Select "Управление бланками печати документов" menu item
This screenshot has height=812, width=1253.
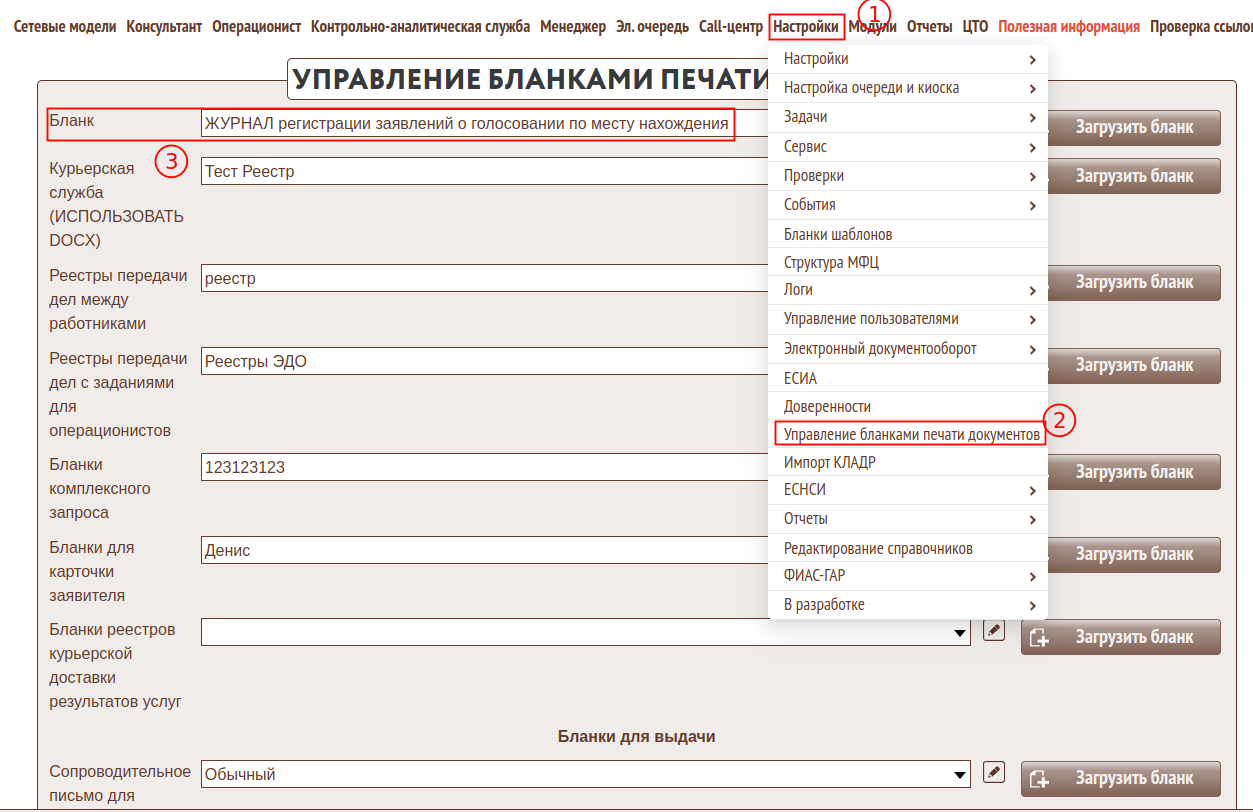[x=910, y=435]
